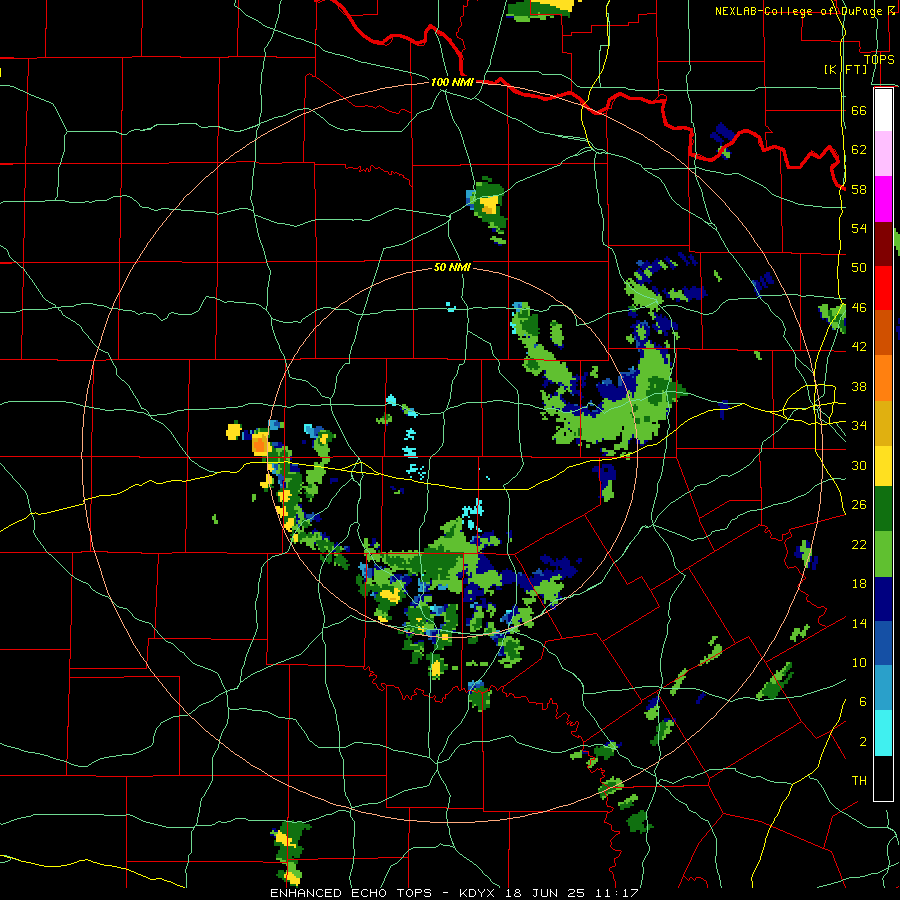Pick the navy blue legend band
900x900 pixels.
[x=883, y=599]
